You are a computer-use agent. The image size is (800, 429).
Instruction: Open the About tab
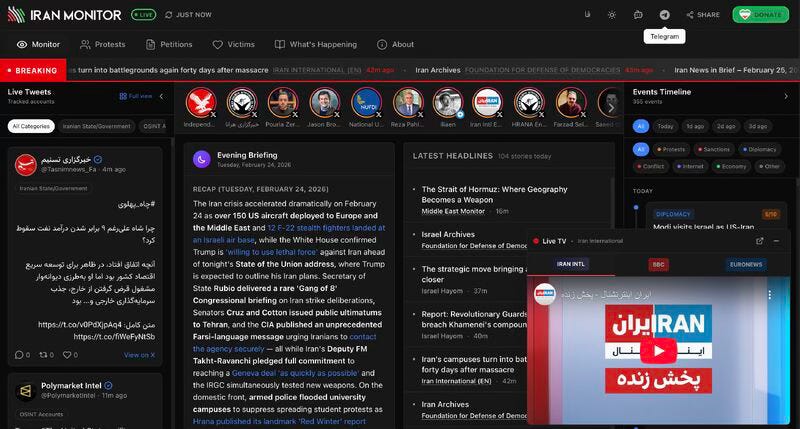click(x=395, y=44)
